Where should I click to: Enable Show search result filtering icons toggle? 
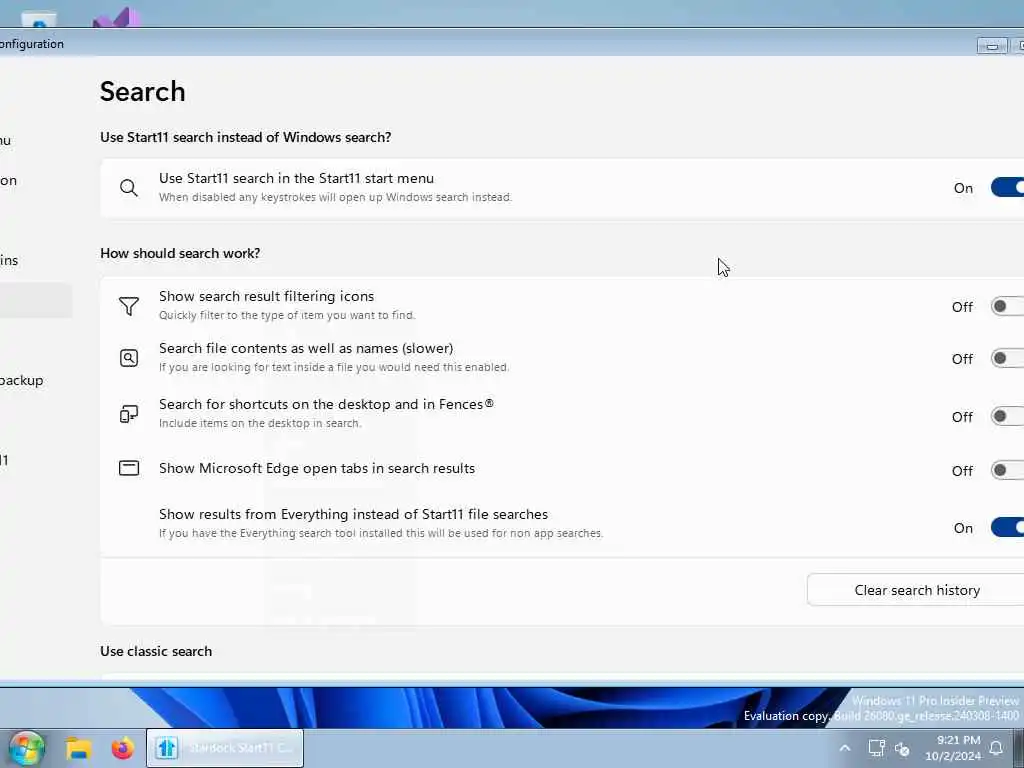[1008, 306]
